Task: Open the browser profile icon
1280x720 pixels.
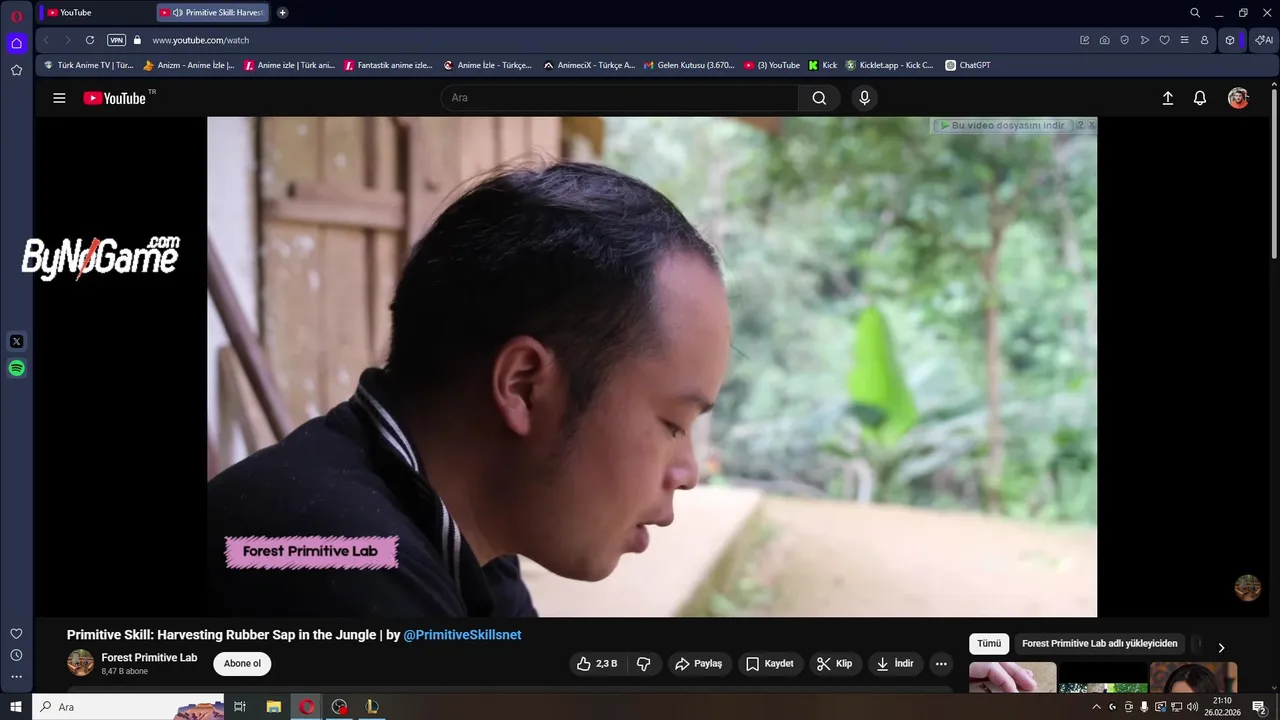Action: [x=1204, y=40]
